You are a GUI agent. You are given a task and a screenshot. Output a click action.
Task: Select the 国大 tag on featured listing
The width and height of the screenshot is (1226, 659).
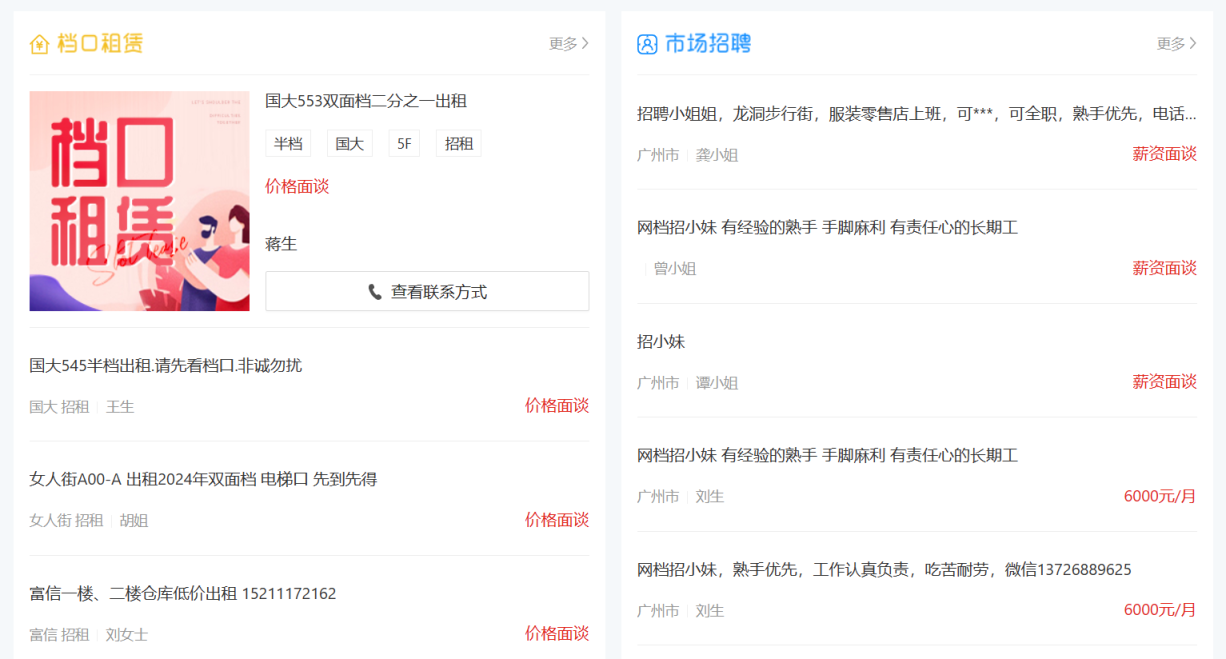[x=349, y=144]
